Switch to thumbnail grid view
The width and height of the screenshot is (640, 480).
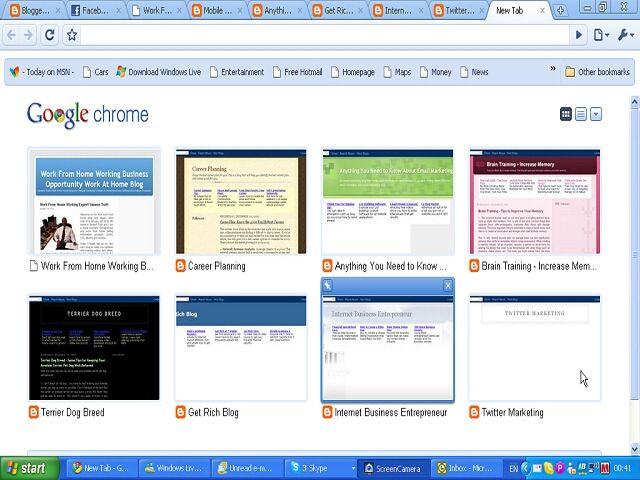pyautogui.click(x=566, y=114)
